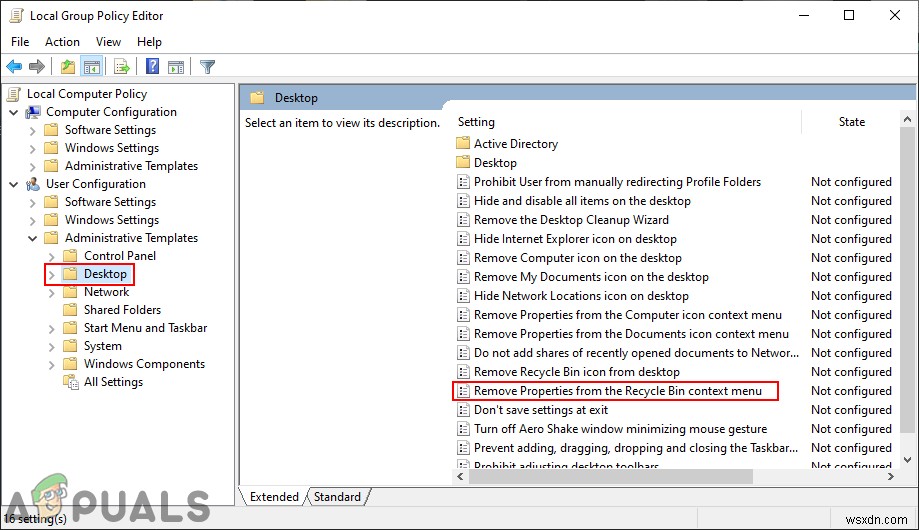
Task: Click the Filter funnel toolbar icon
Action: tap(207, 66)
